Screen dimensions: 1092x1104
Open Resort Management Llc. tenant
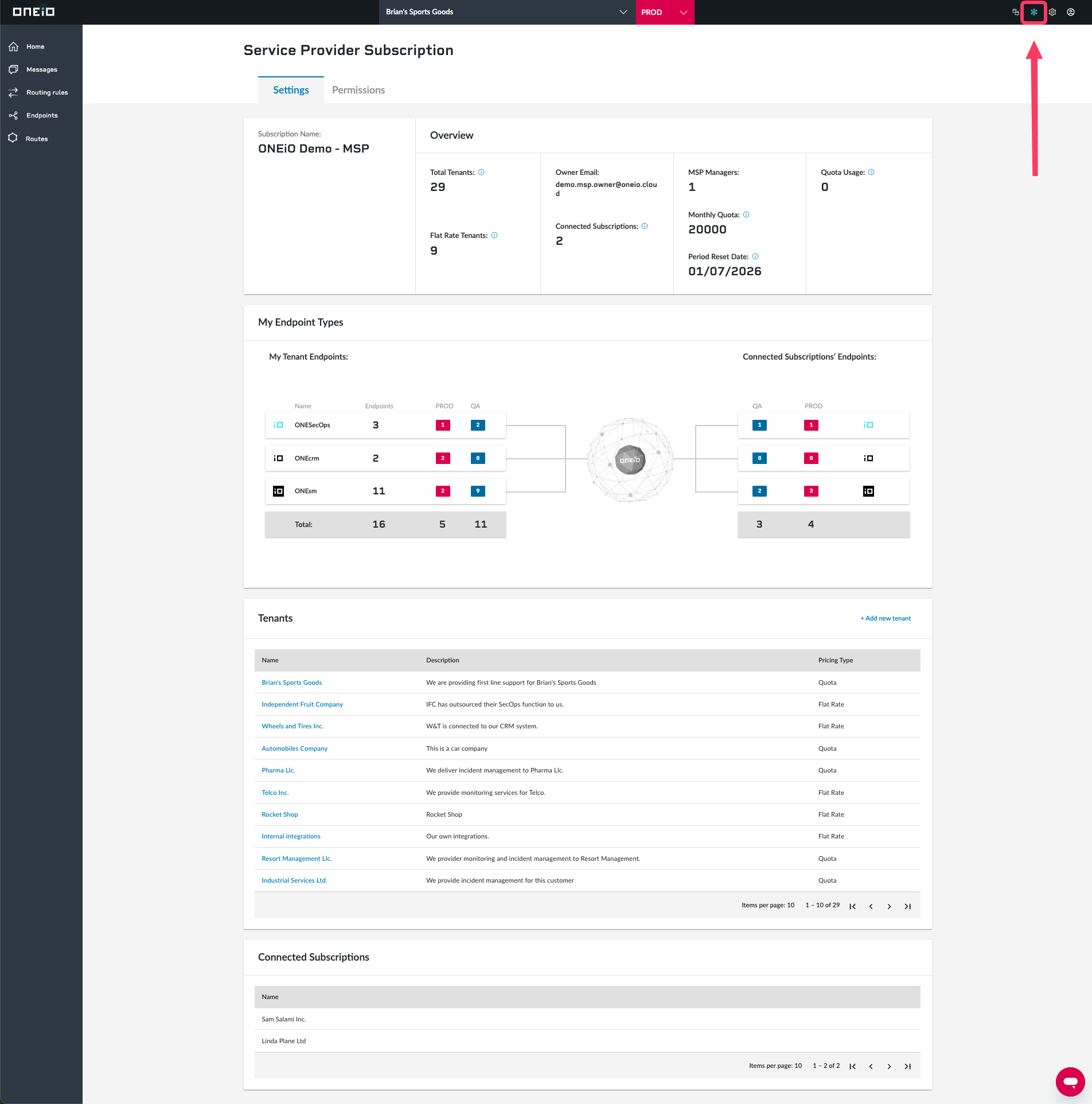click(297, 859)
